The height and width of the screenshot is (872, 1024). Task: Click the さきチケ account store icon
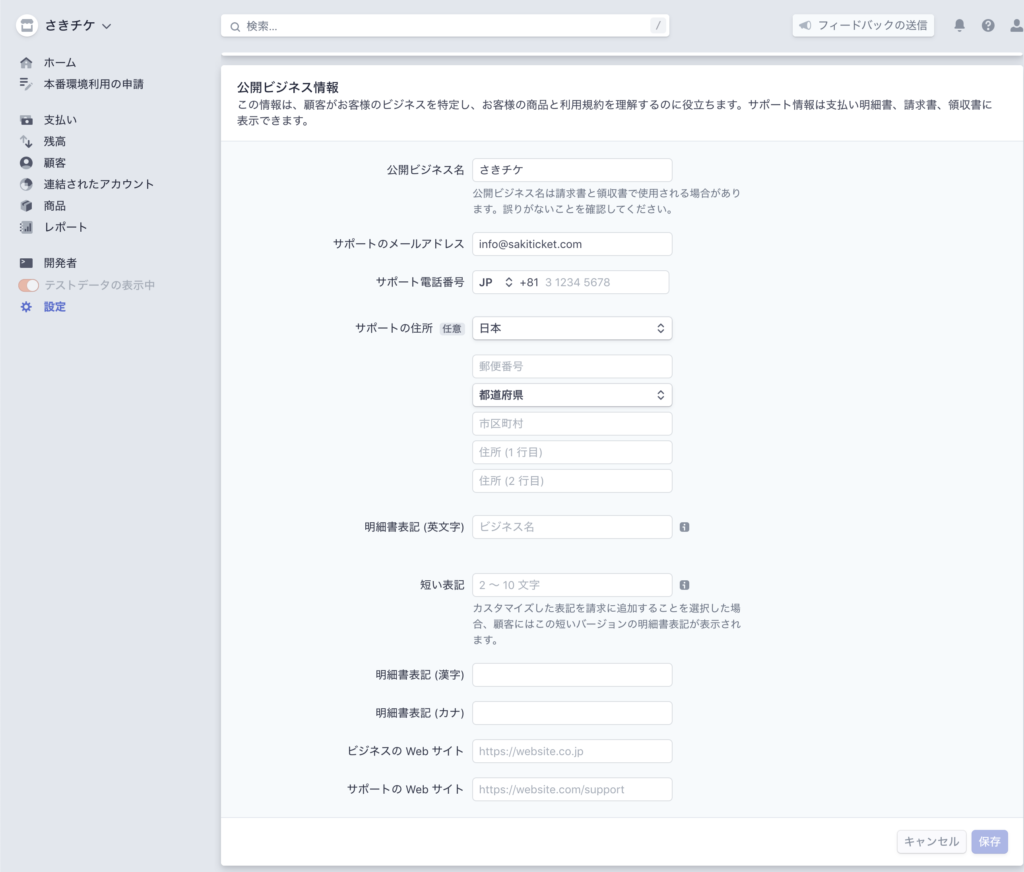point(27,25)
